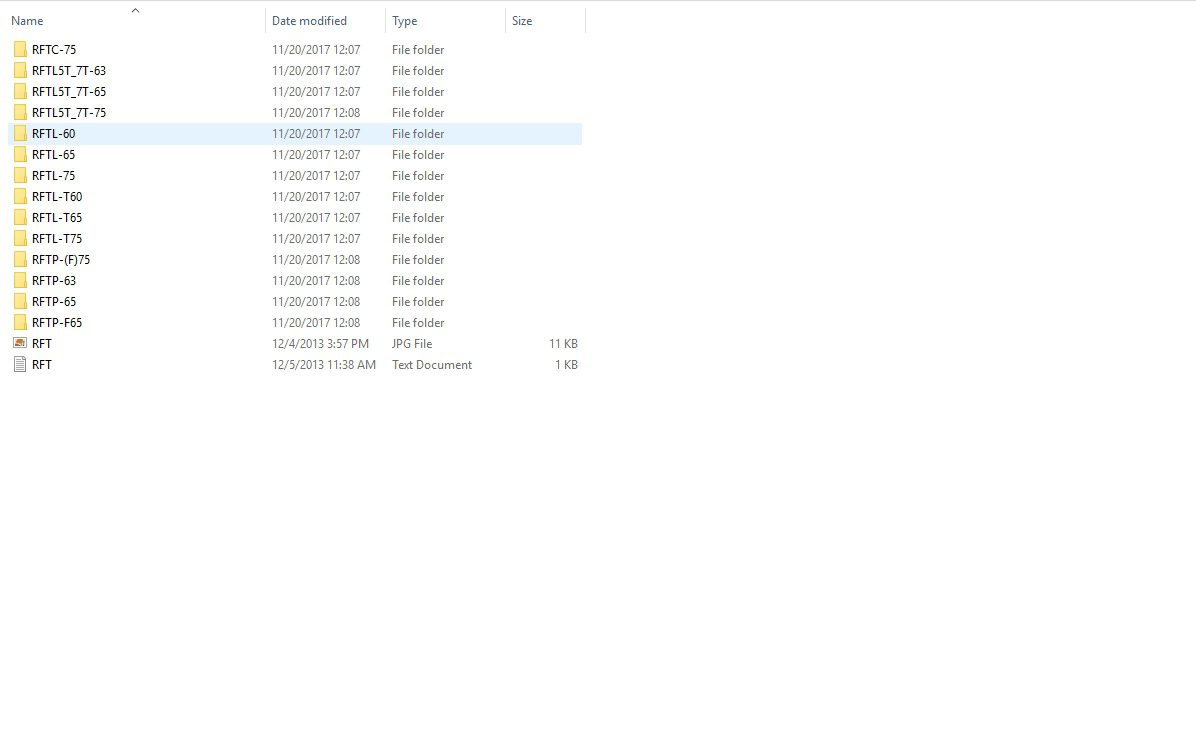Select the RFTL5T_7T-75 folder name

pos(69,113)
